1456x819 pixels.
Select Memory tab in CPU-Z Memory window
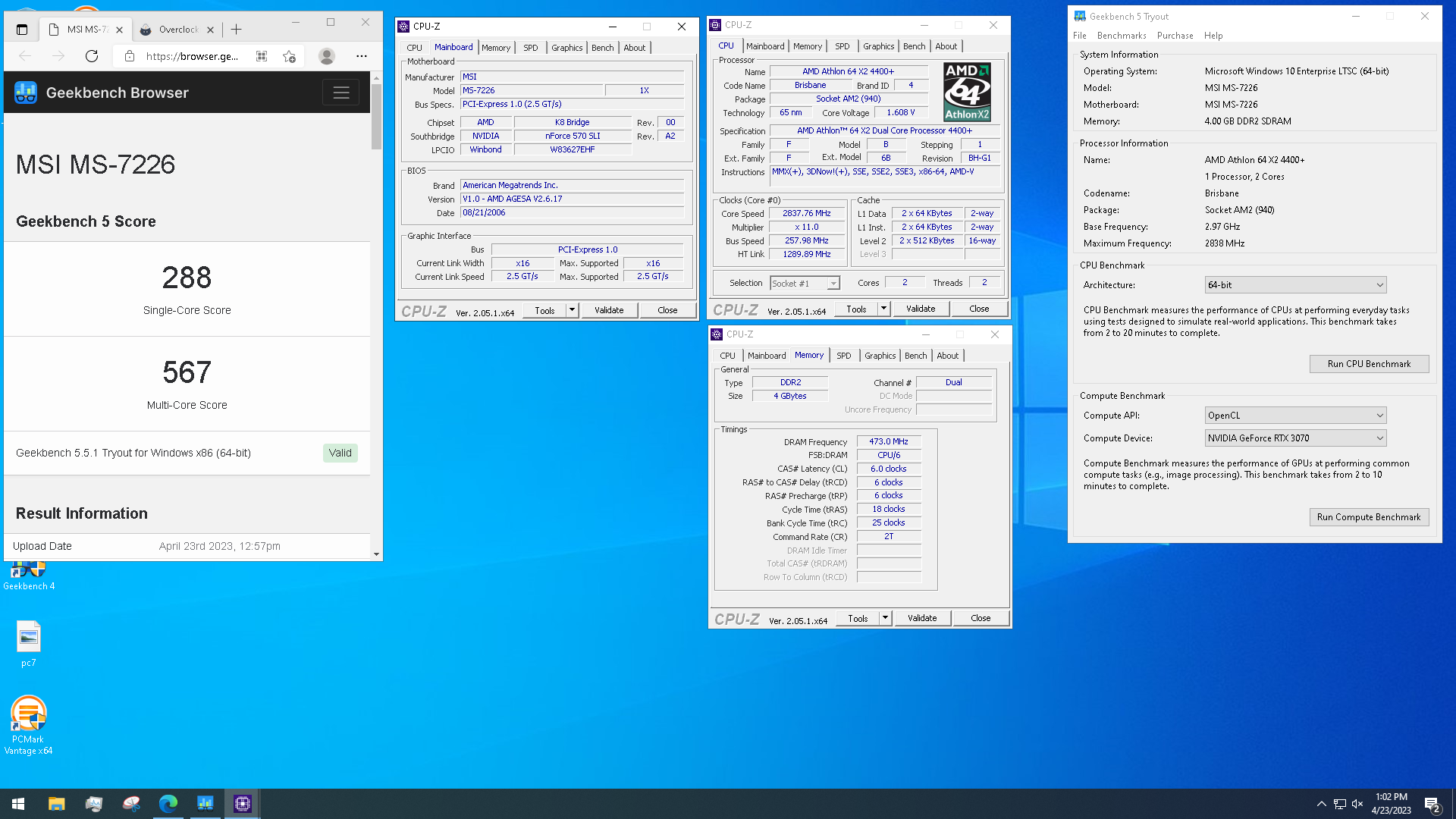tap(809, 355)
